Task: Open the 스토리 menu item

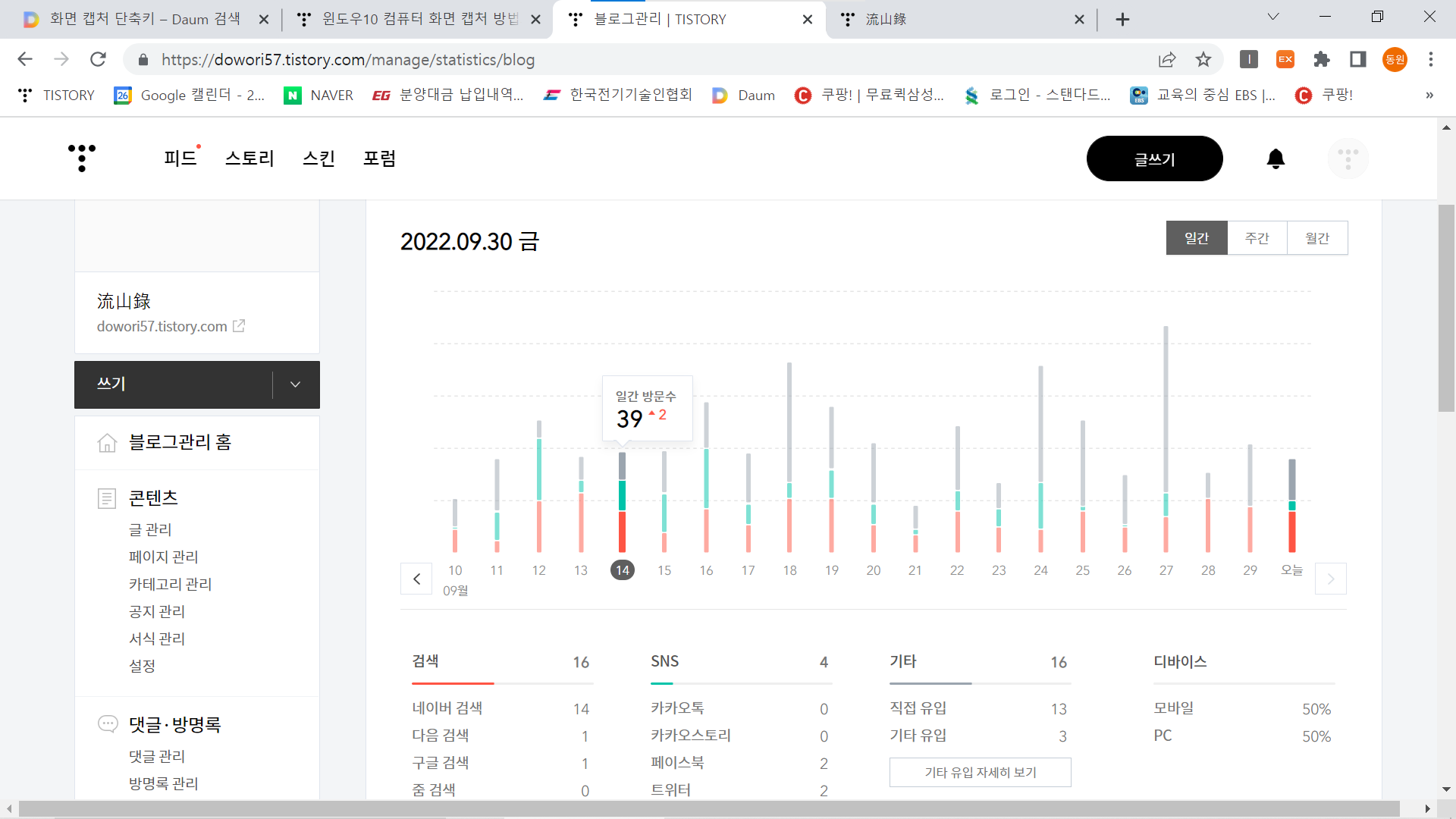Action: click(249, 158)
